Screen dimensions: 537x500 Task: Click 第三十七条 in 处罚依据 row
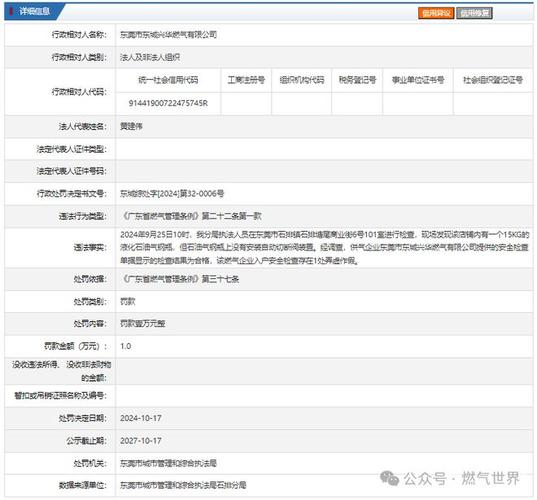point(221,279)
